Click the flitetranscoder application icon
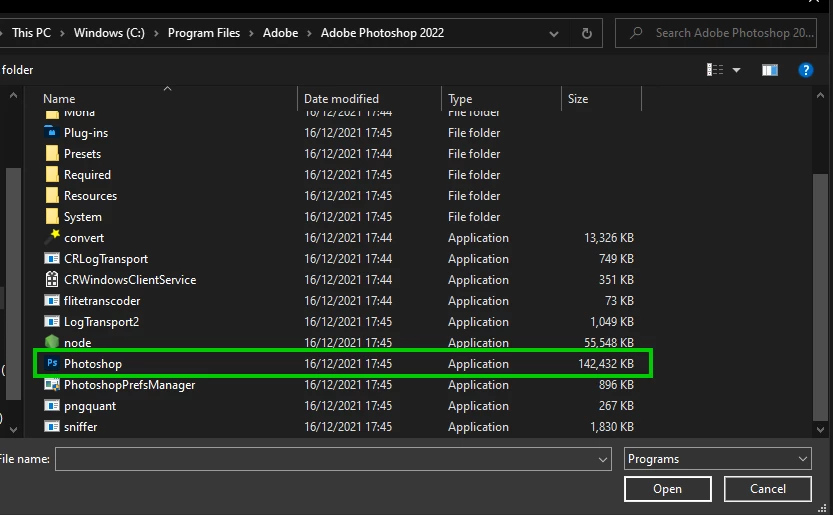 click(x=52, y=300)
